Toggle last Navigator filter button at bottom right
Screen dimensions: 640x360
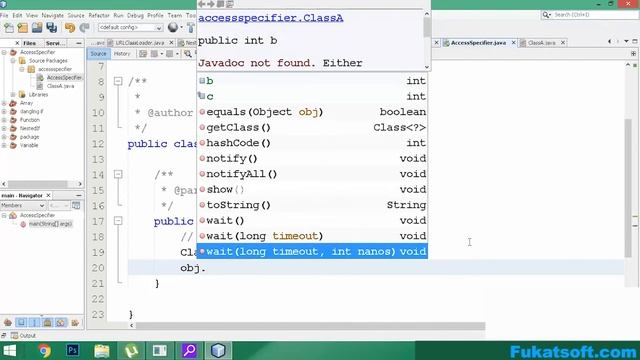[x=75, y=322]
